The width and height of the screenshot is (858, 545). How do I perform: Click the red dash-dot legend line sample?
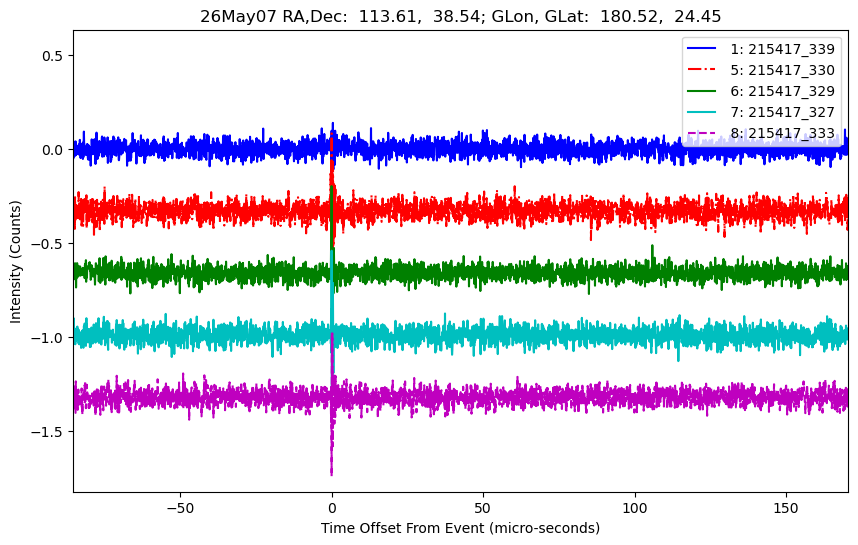coord(702,70)
